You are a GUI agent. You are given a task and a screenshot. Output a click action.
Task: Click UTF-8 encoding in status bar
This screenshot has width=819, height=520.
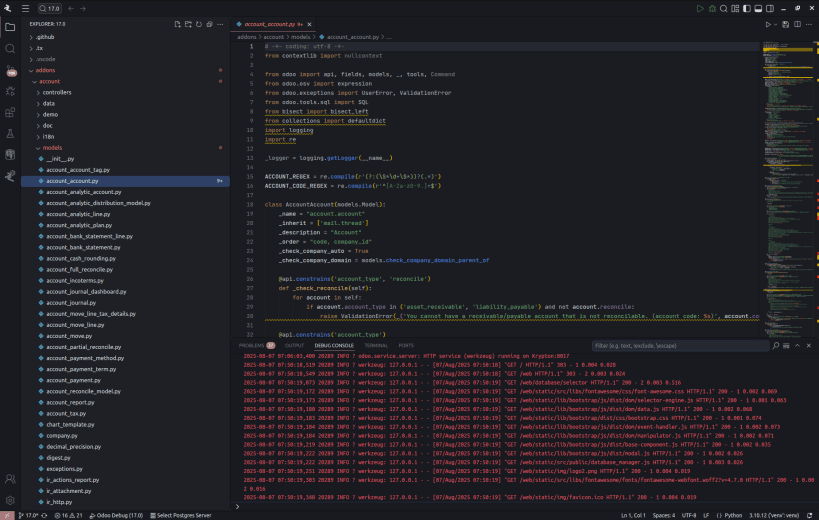[688, 515]
